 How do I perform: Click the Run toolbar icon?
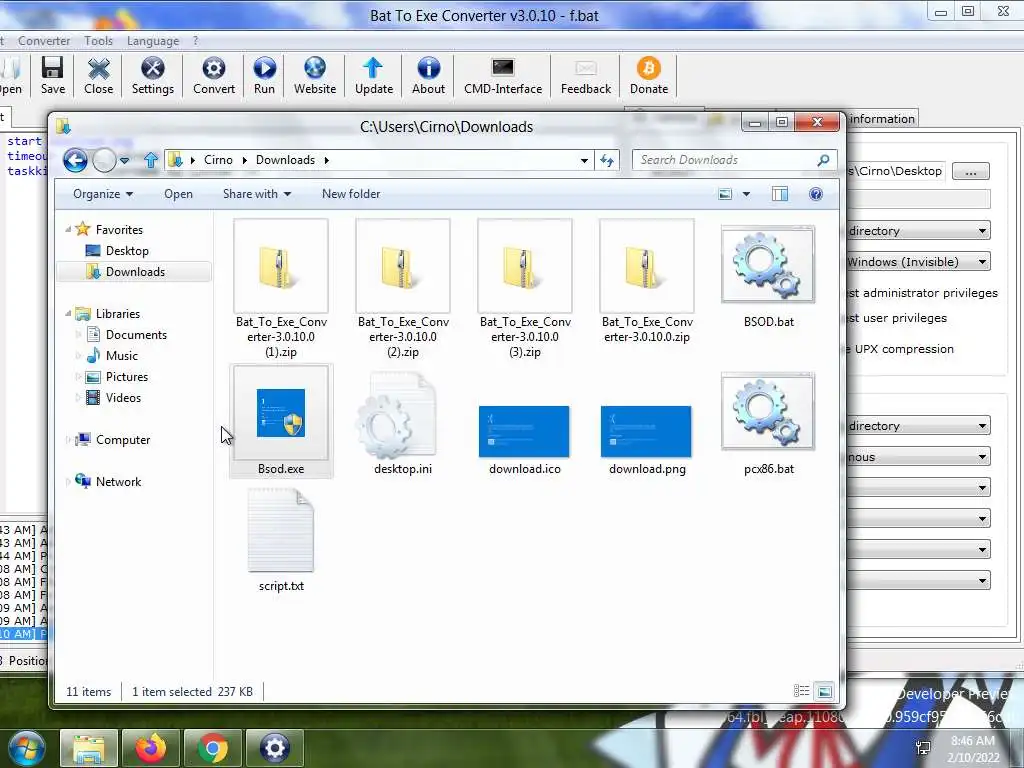click(264, 76)
